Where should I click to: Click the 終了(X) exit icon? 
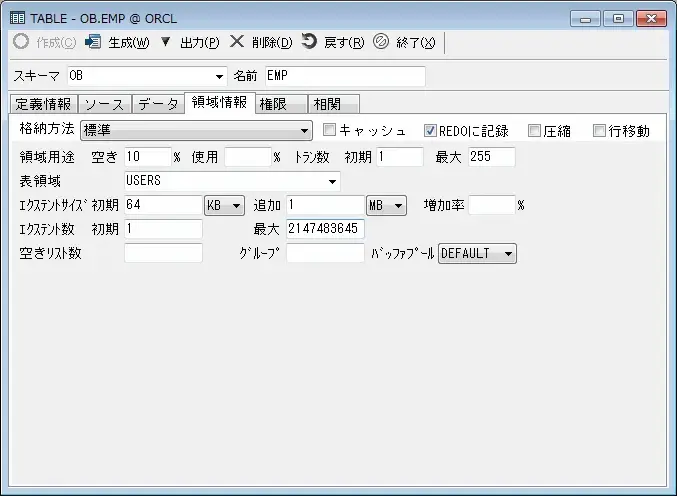coord(381,41)
